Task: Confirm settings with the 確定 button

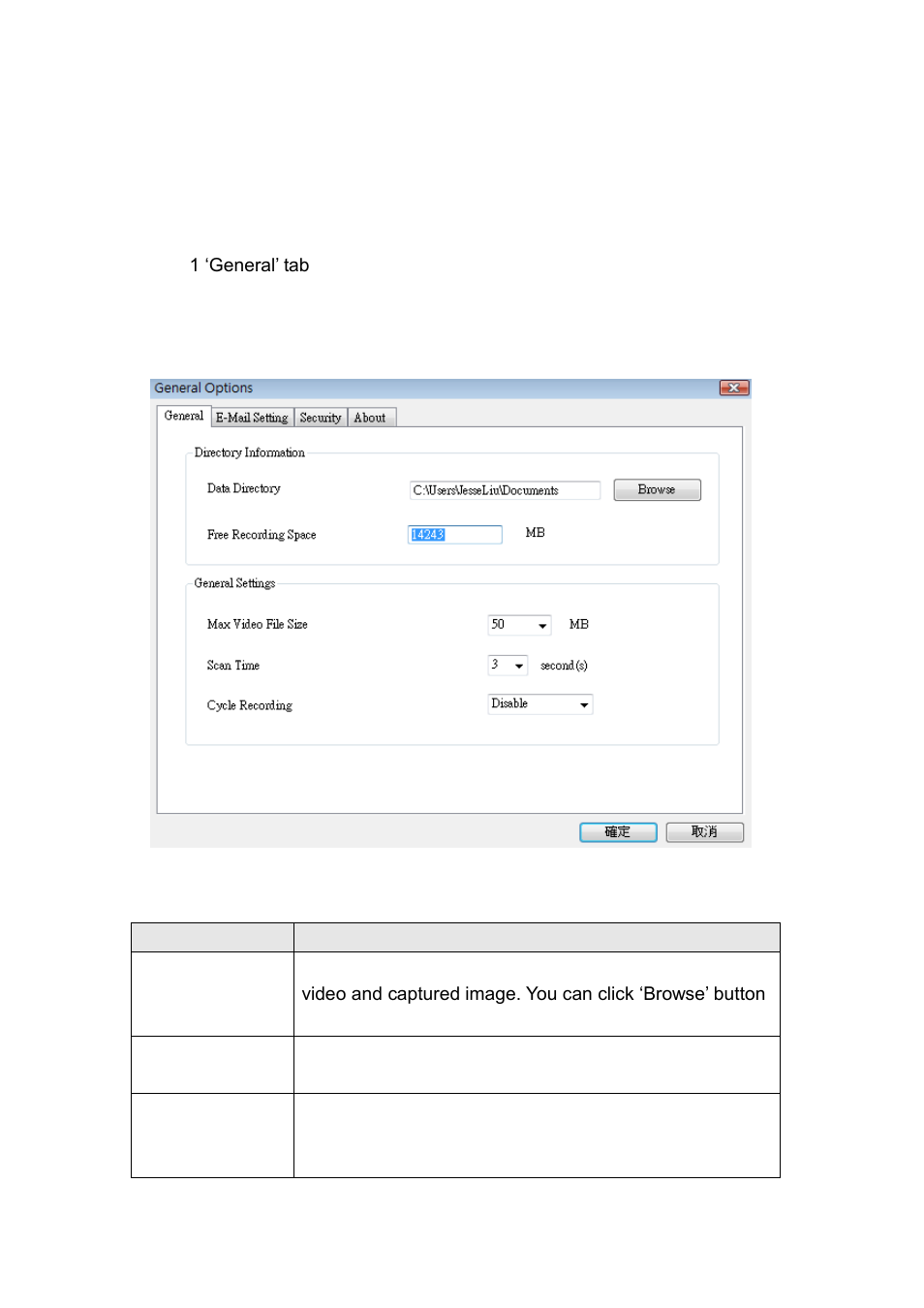Action: point(618,832)
